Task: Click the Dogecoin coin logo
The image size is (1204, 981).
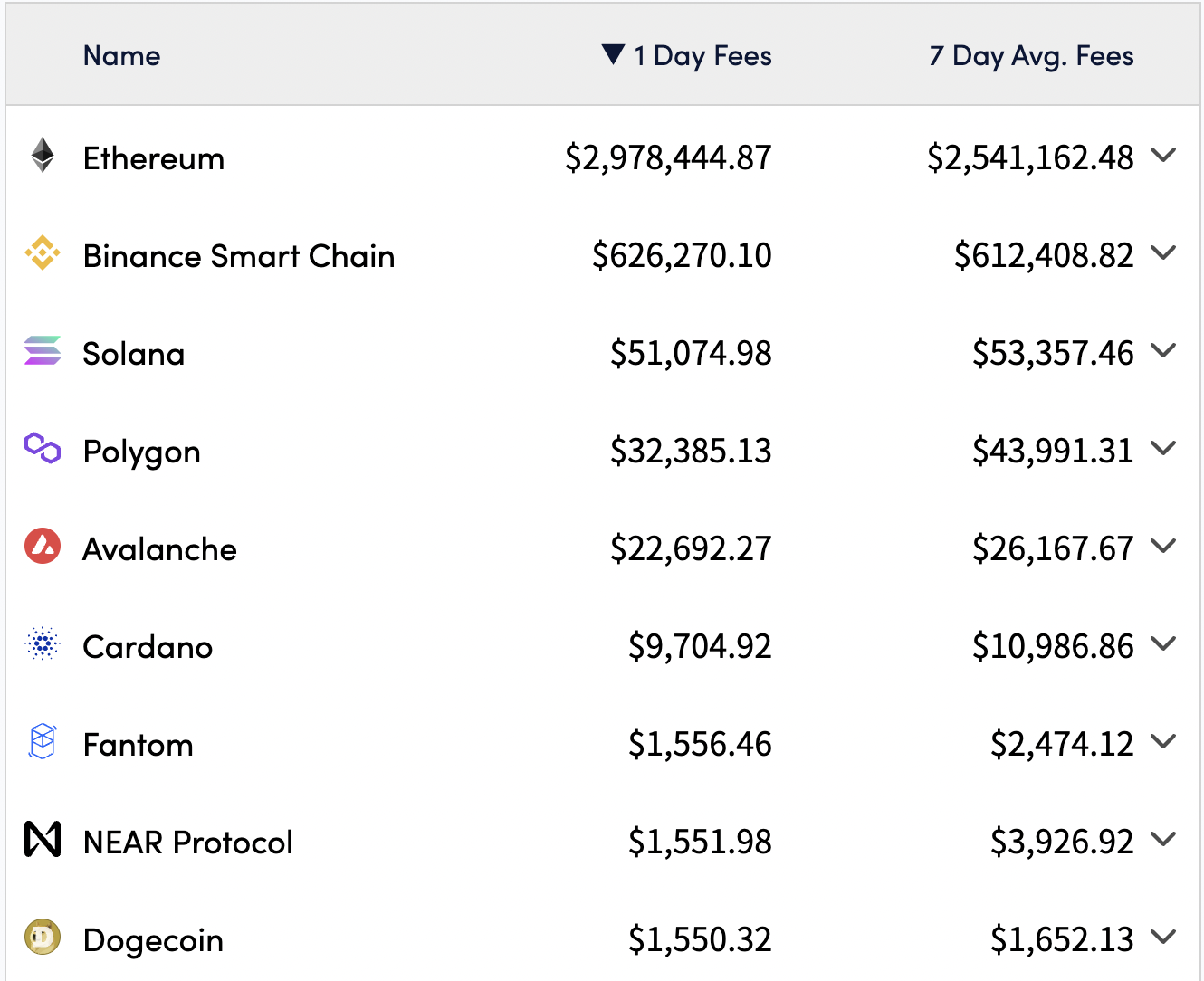Action: [43, 938]
